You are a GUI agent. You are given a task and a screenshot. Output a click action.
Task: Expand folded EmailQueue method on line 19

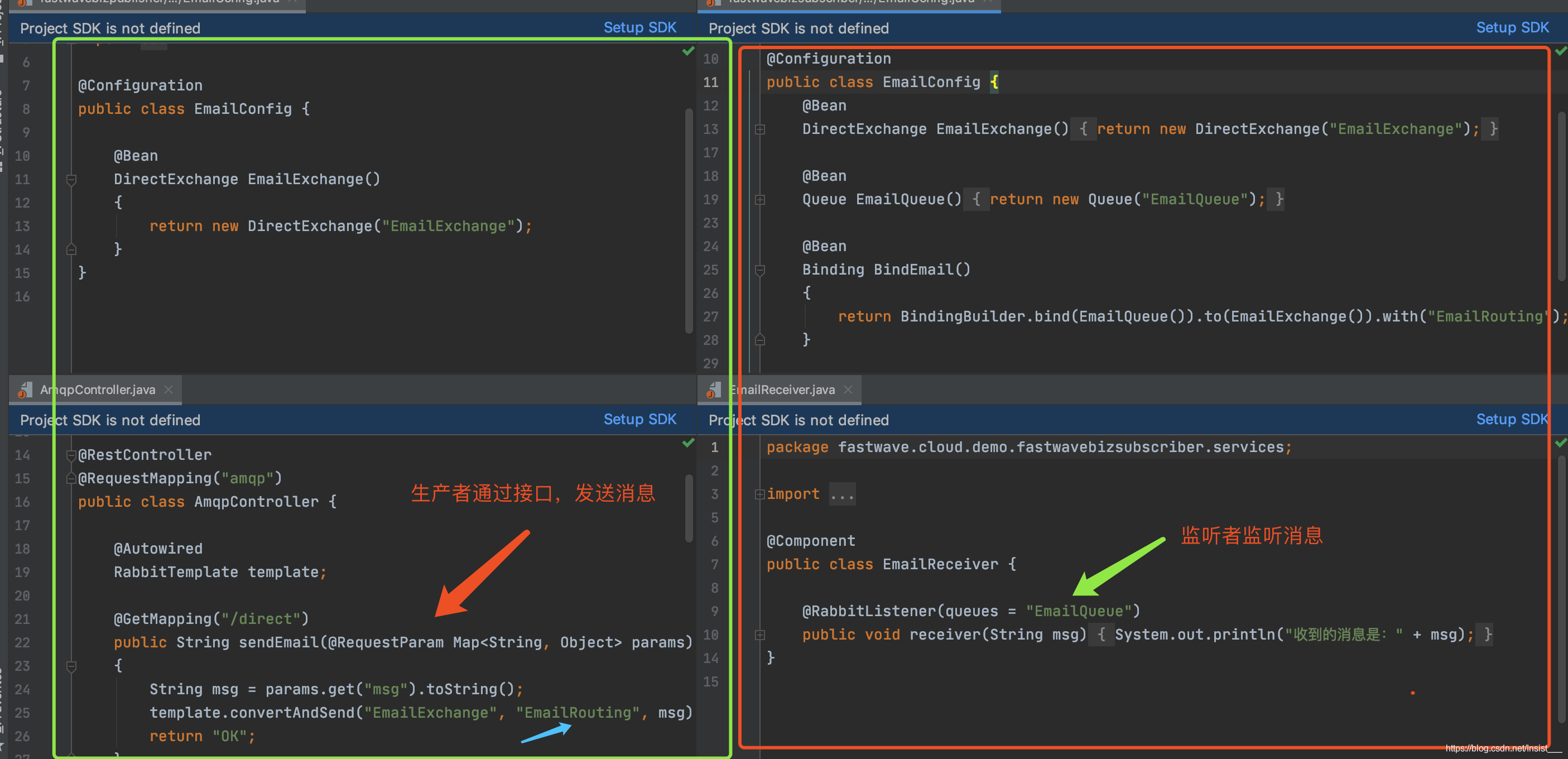759,200
